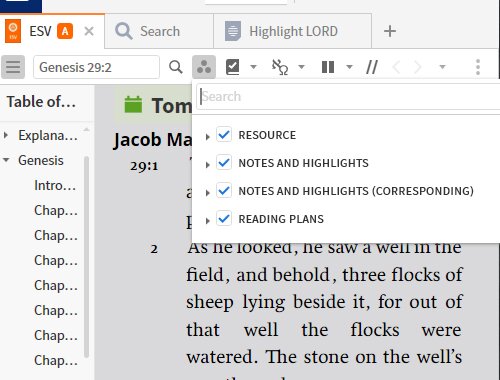Expand the RESOURCE filter group
Image resolution: width=500 pixels, height=380 pixels.
click(207, 136)
